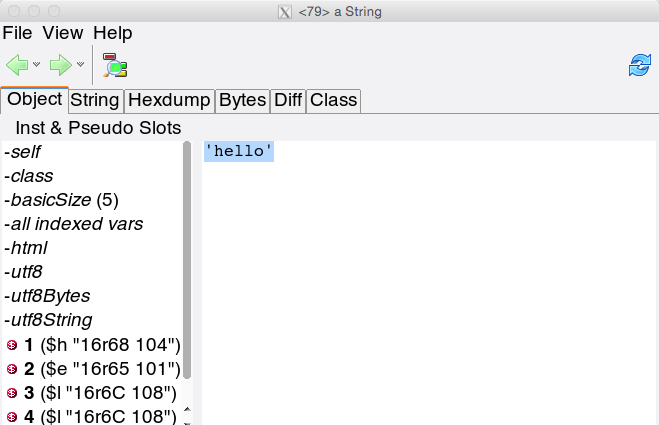Click the red icon beside slot 3
The image size is (659, 425).
coord(12,393)
